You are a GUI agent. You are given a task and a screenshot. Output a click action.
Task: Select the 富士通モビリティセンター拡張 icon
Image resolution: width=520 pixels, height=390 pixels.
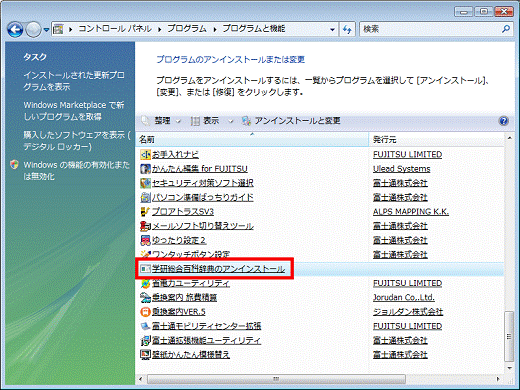(145, 326)
